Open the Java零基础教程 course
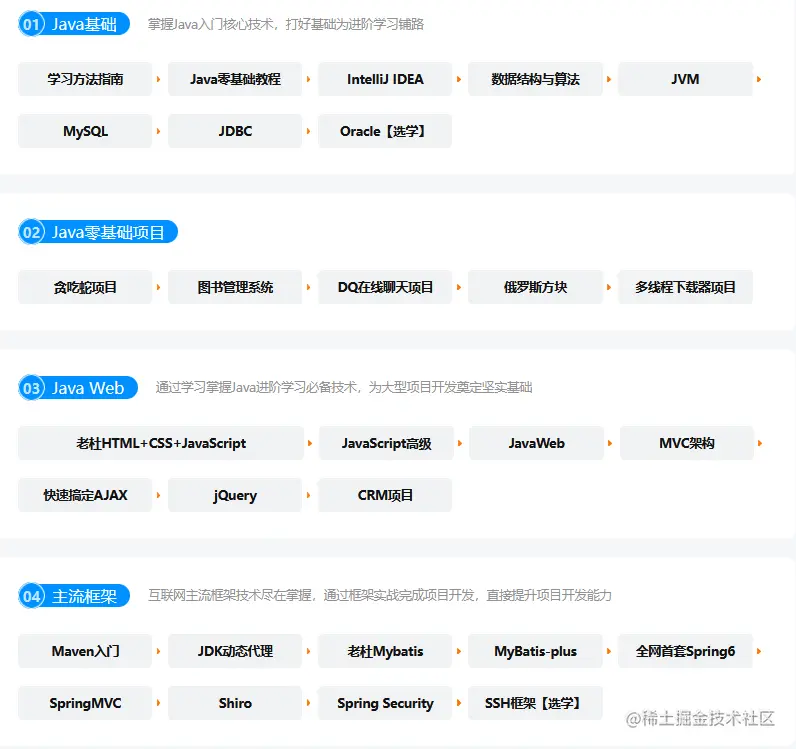796x749 pixels. point(235,79)
